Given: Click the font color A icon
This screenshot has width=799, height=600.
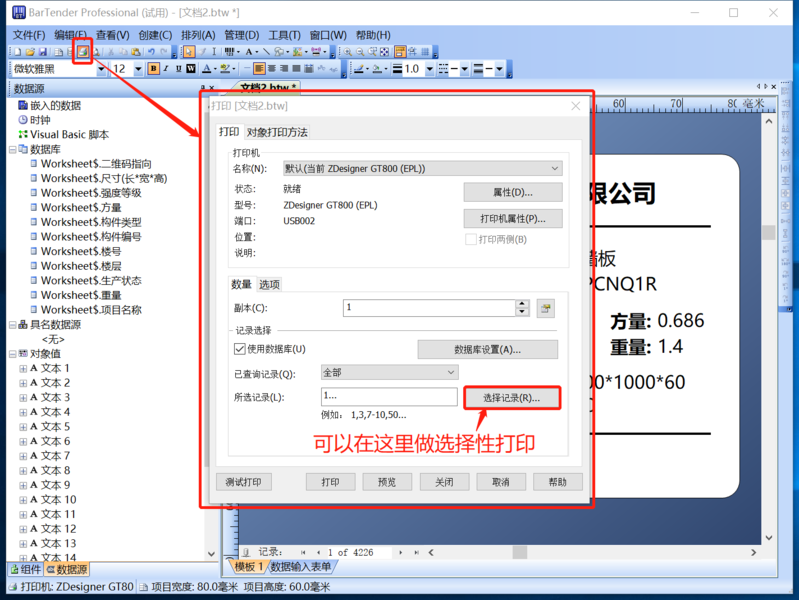Looking at the screenshot, I should pyautogui.click(x=206, y=69).
